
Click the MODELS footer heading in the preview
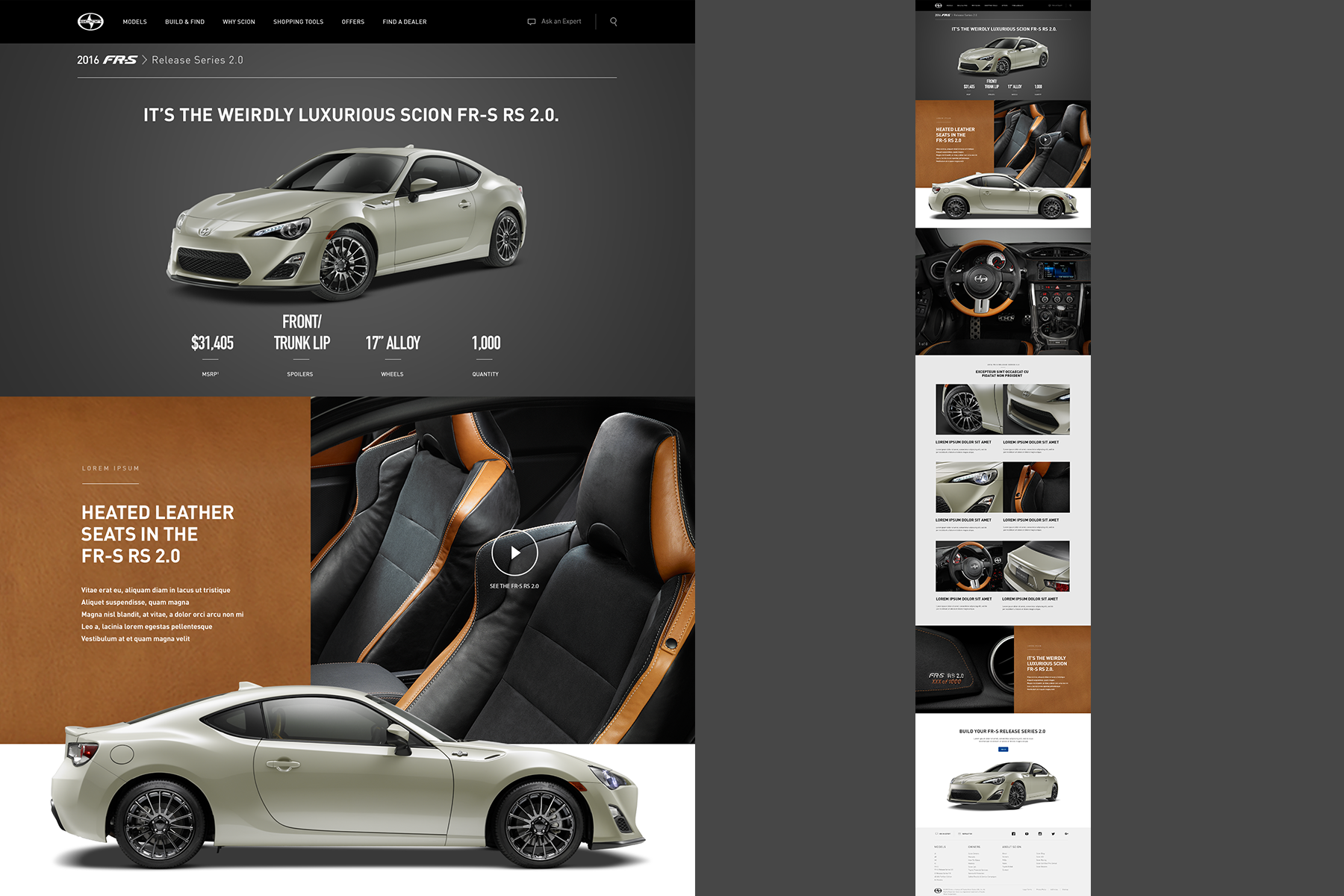(940, 847)
